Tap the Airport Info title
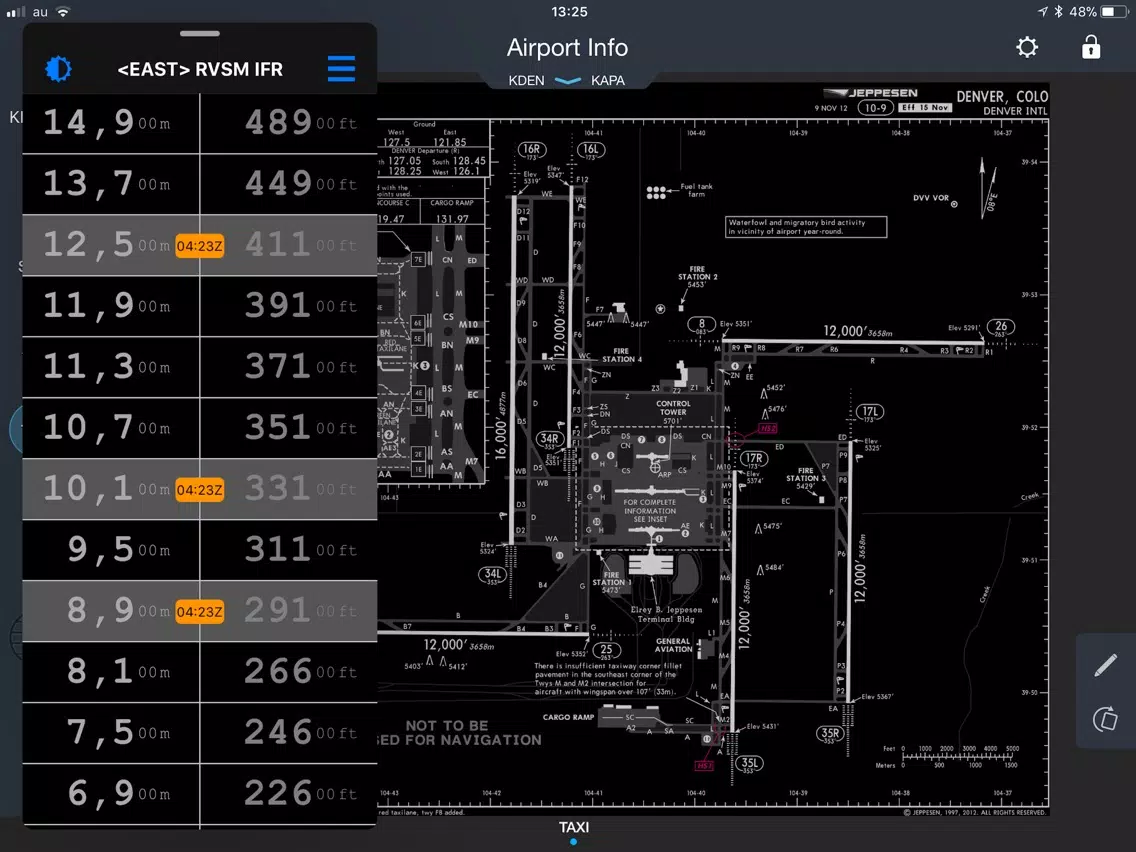1136x852 pixels. pos(567,48)
